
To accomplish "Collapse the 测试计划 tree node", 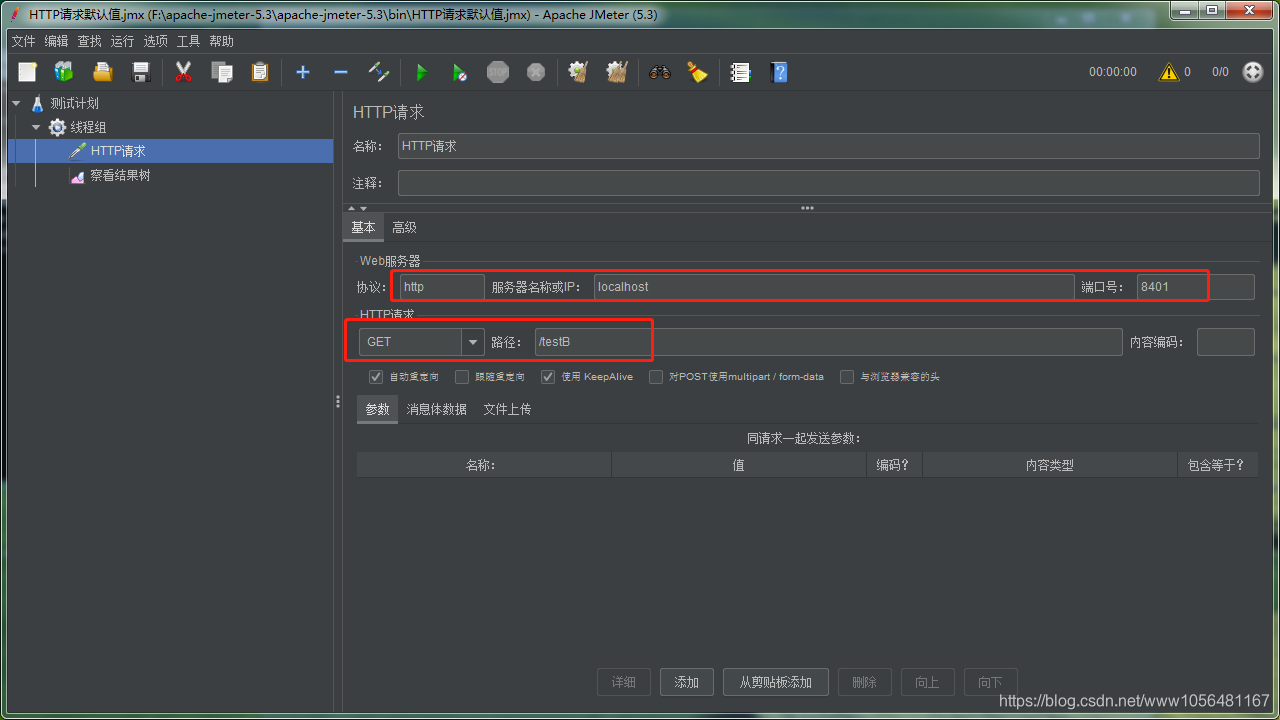I will [16, 103].
